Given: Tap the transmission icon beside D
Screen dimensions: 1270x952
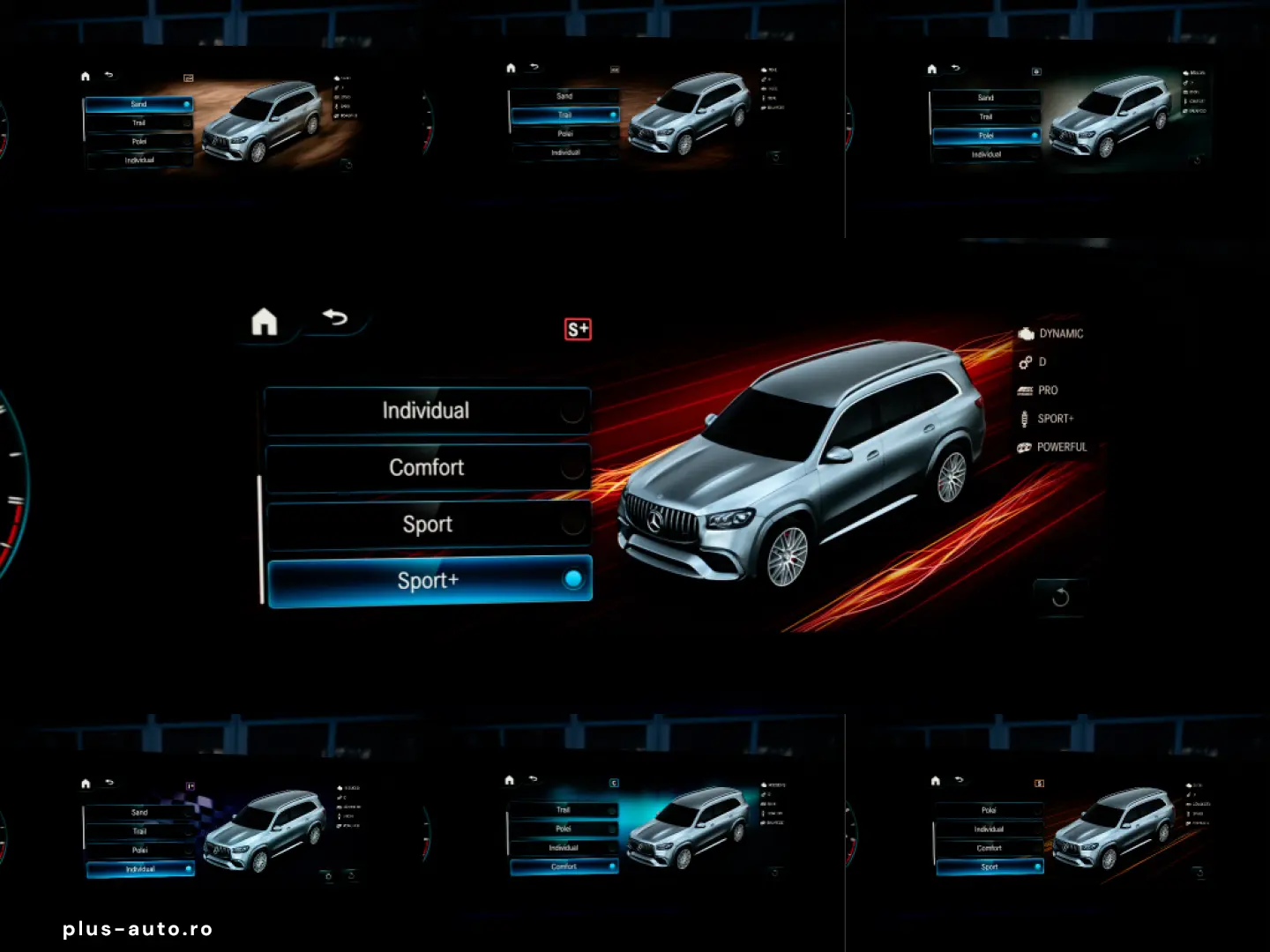Looking at the screenshot, I should pos(1025,362).
